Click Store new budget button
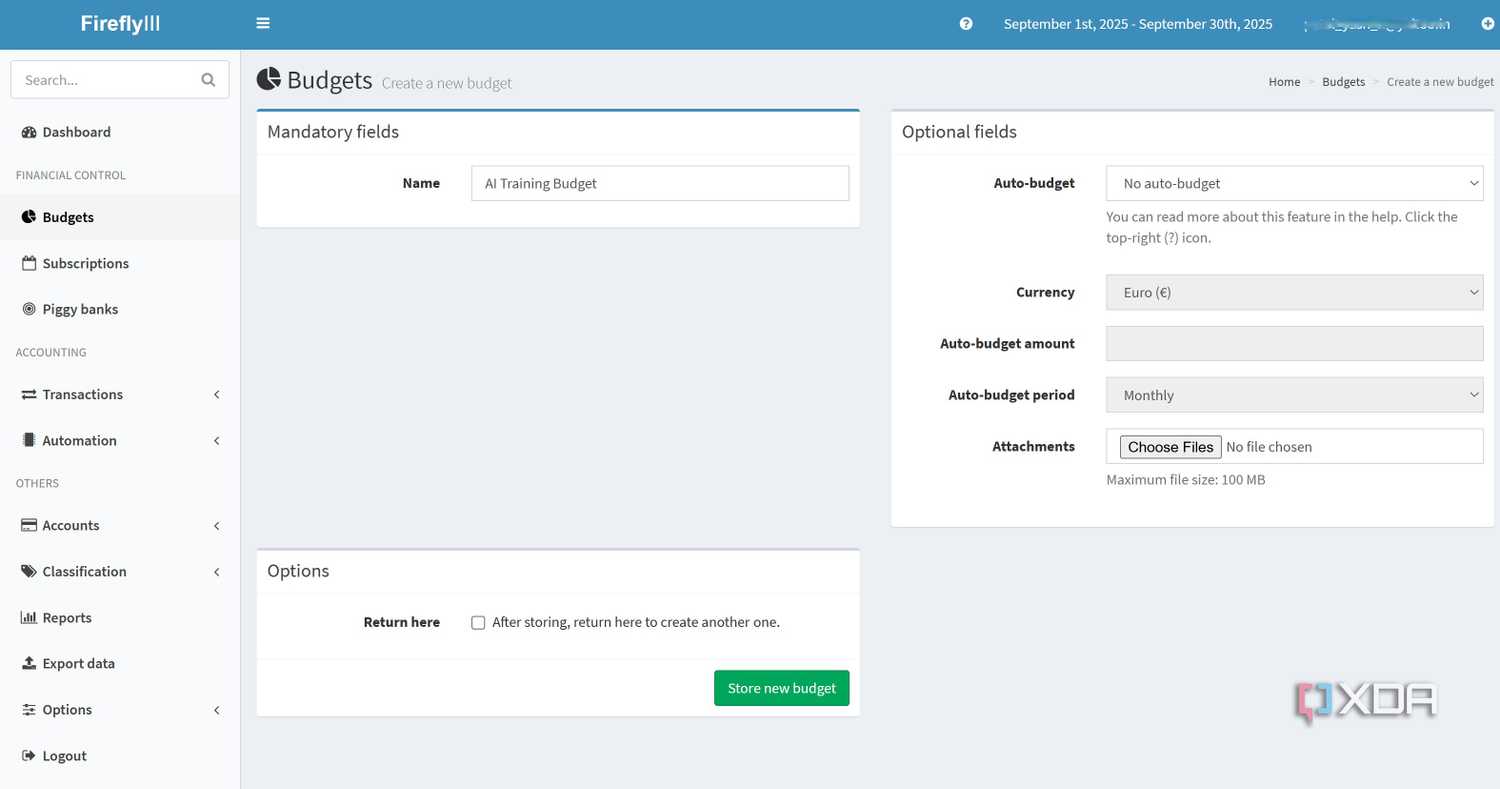The image size is (1500, 789). point(781,688)
